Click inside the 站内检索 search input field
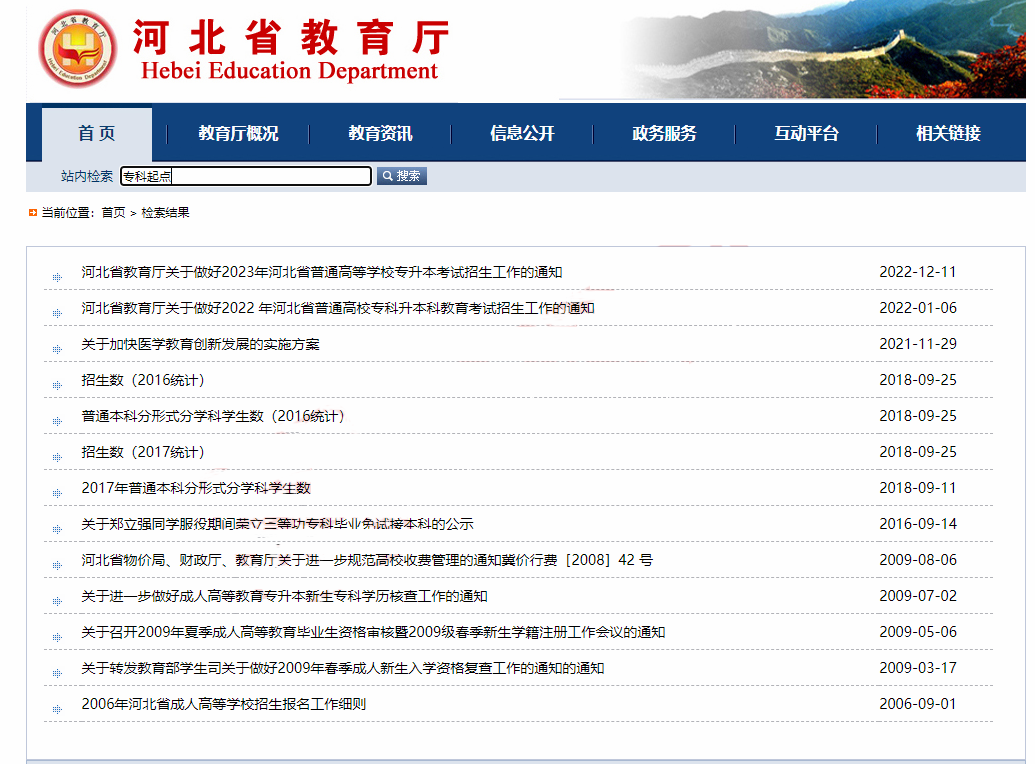The height and width of the screenshot is (764, 1035). point(245,176)
